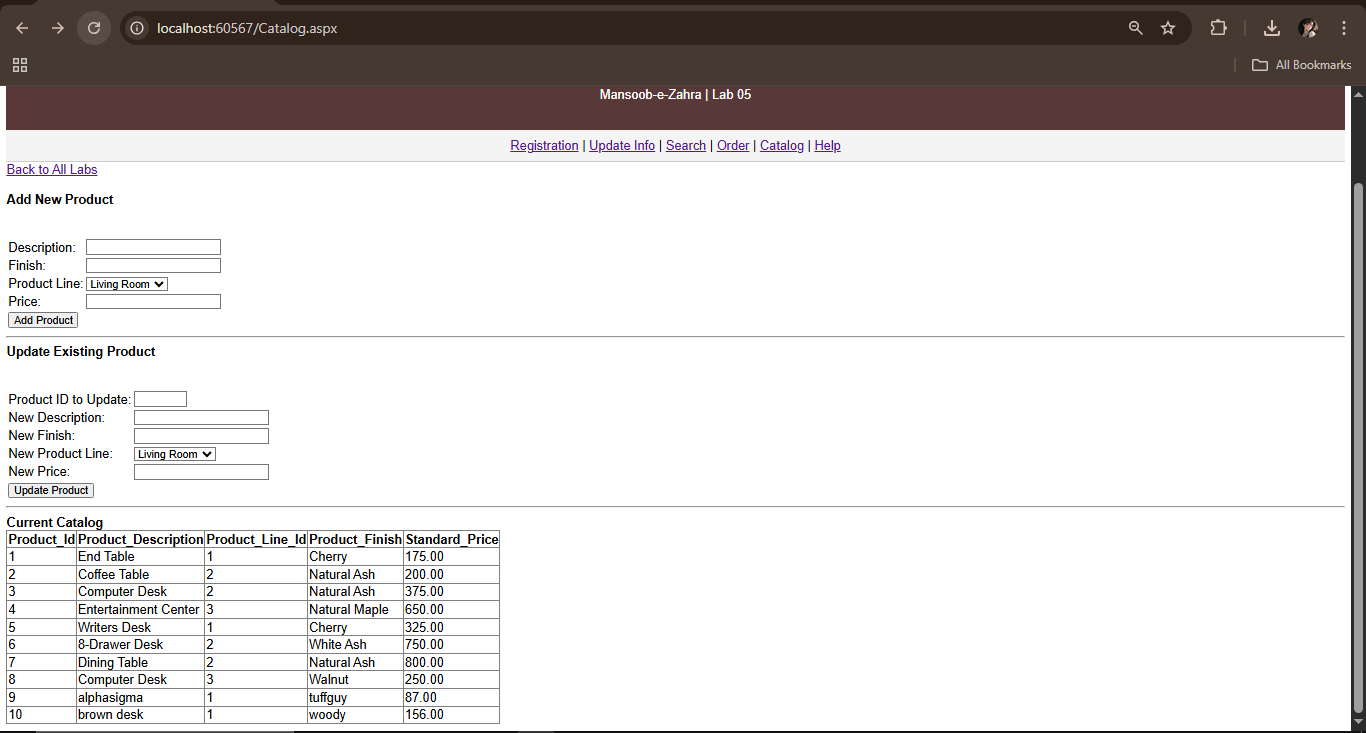Open the Extensions puzzle icon

1218,28
